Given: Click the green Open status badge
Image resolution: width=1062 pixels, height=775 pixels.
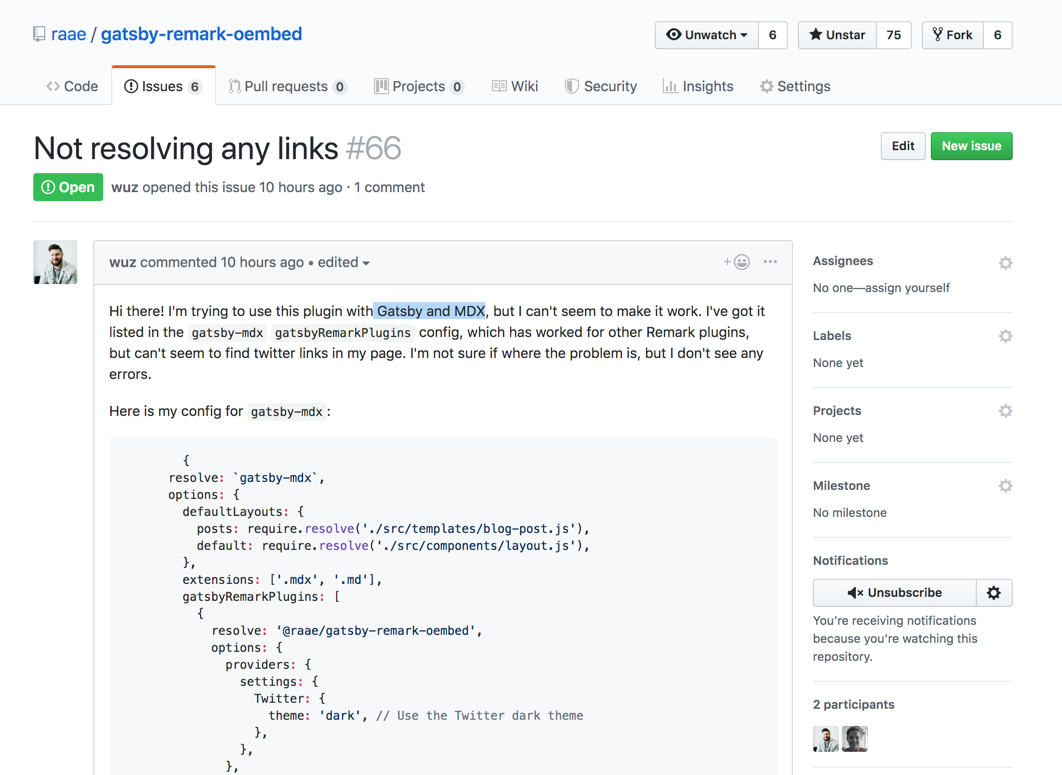Looking at the screenshot, I should pos(68,187).
